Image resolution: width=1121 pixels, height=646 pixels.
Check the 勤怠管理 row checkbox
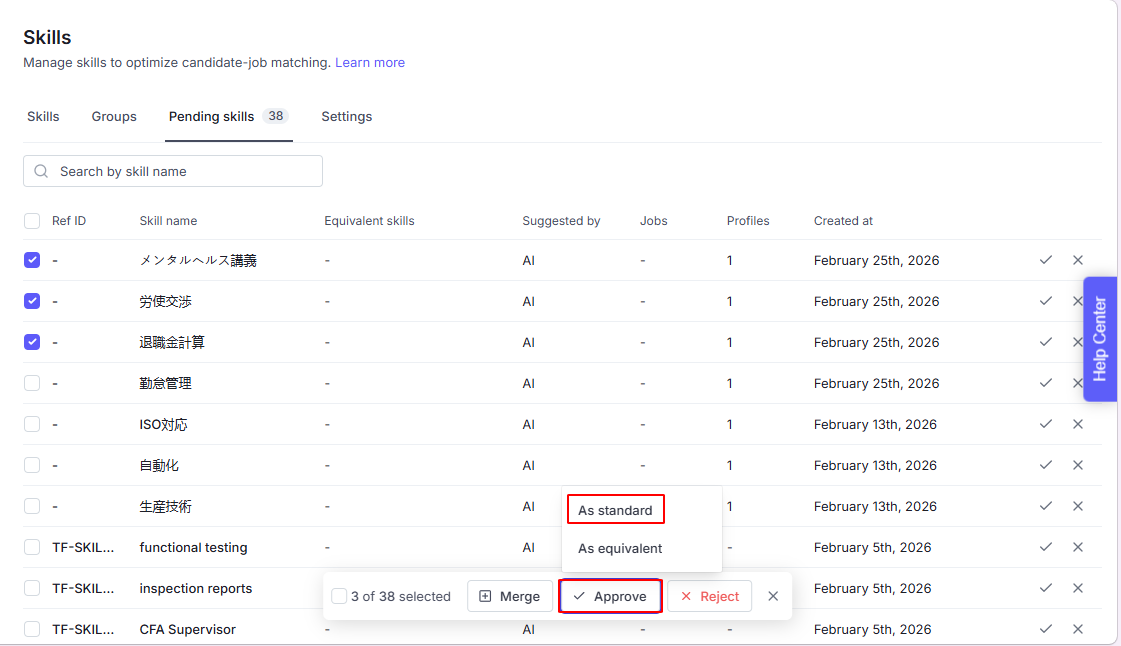32,383
